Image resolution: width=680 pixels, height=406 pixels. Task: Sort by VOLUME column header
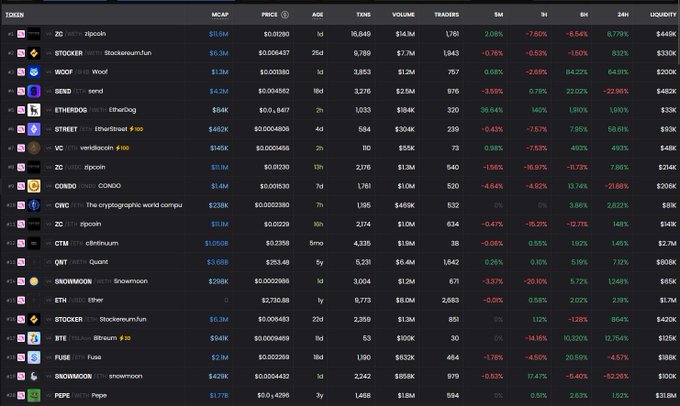click(x=403, y=15)
